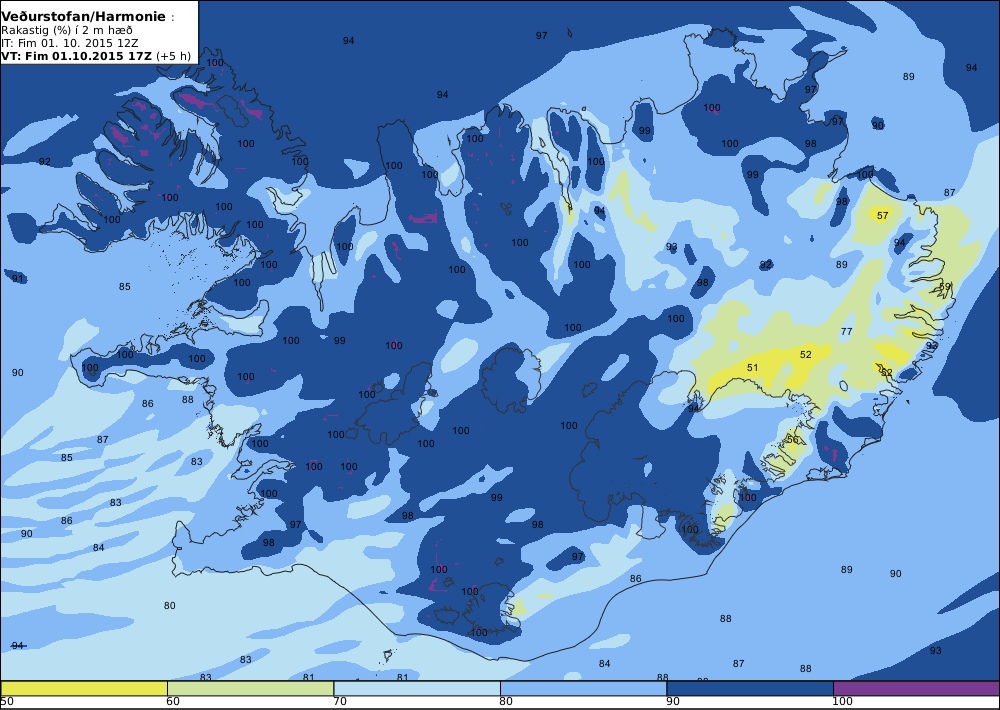Screen dimensions: 1000x710
Task: Click the legend tick label '100'
Action: pos(842,702)
